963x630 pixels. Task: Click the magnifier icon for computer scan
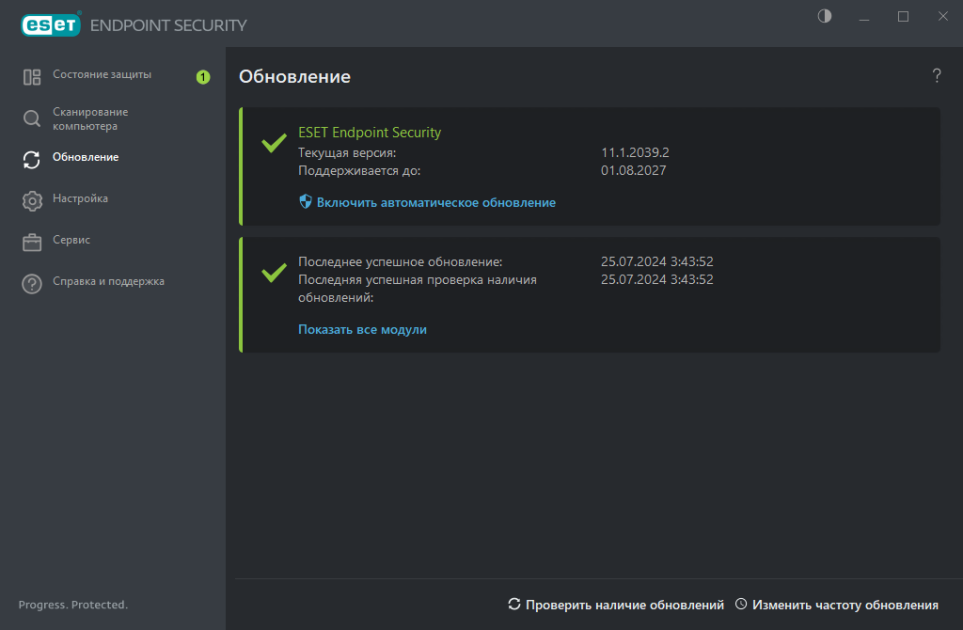[x=32, y=119]
